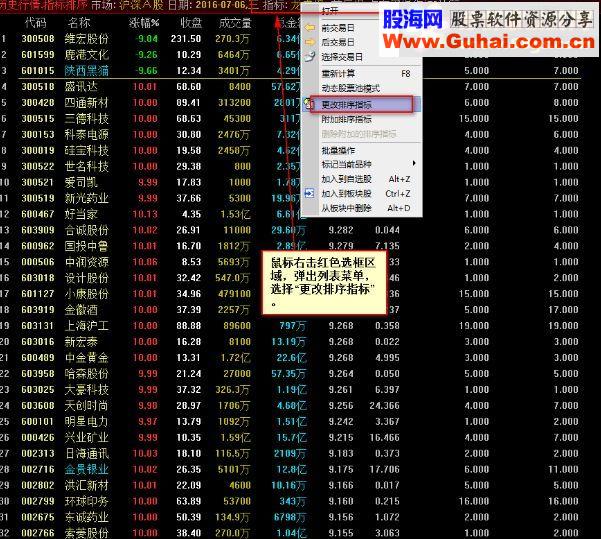Select stock code 002766
This screenshot has width=601, height=539.
(x=38, y=533)
